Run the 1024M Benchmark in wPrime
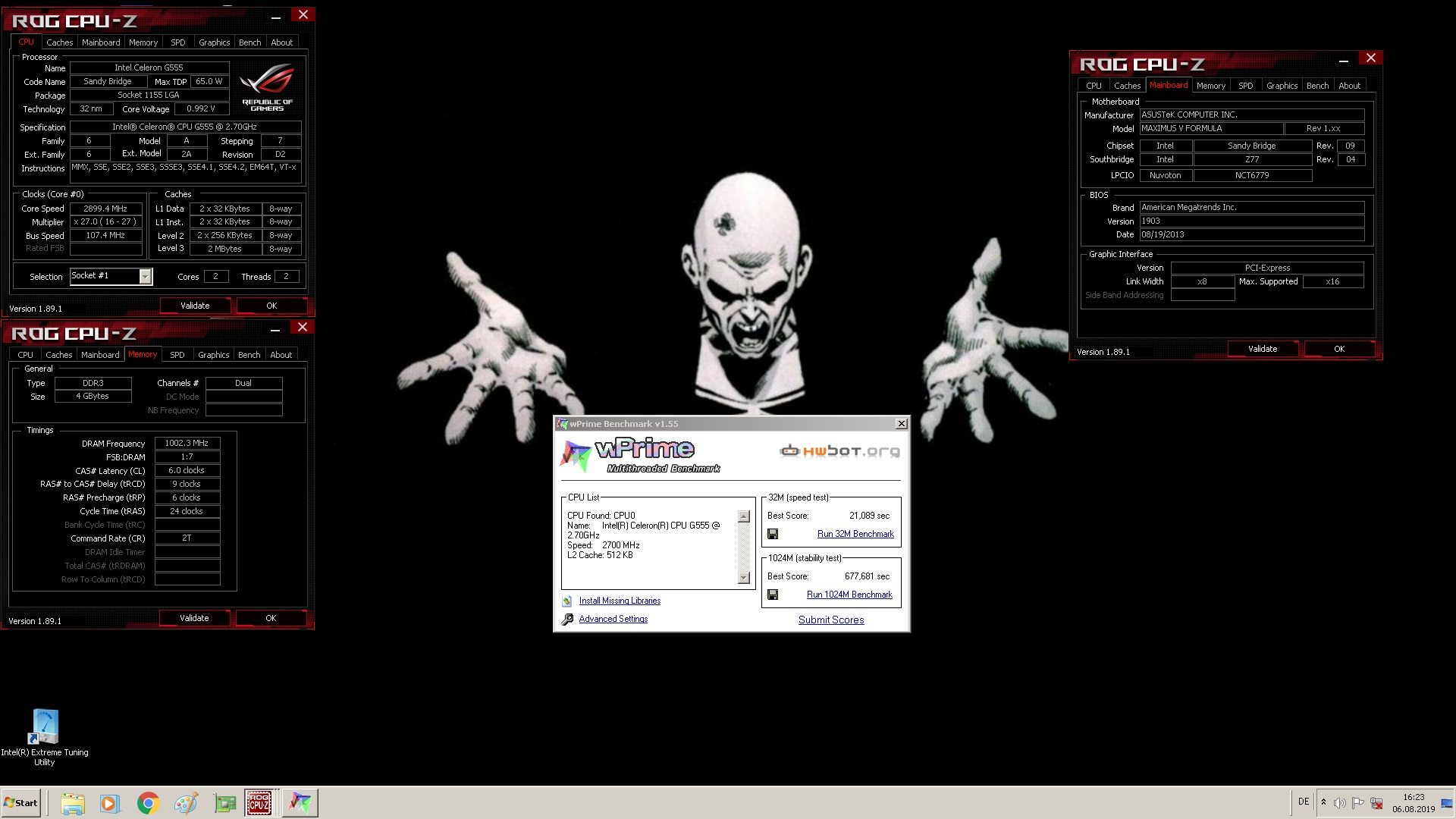Screen dimensions: 1456x819 [x=849, y=595]
